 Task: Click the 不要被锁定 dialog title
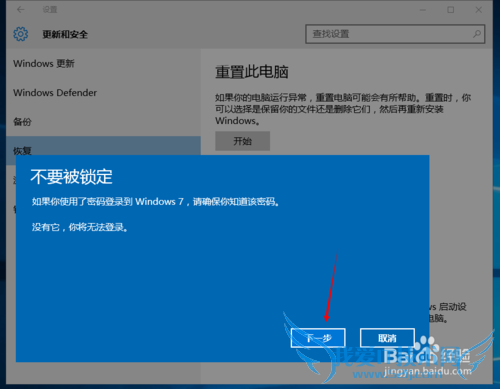pyautogui.click(x=71, y=176)
